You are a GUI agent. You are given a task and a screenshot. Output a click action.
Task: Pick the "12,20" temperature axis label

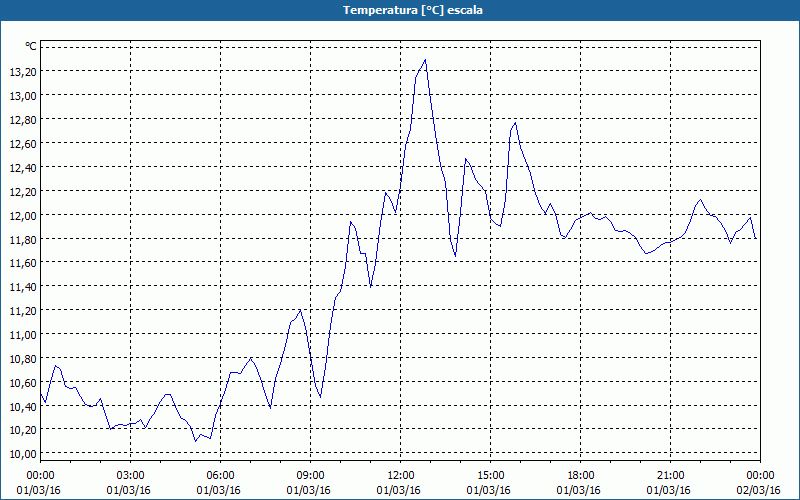tap(23, 191)
